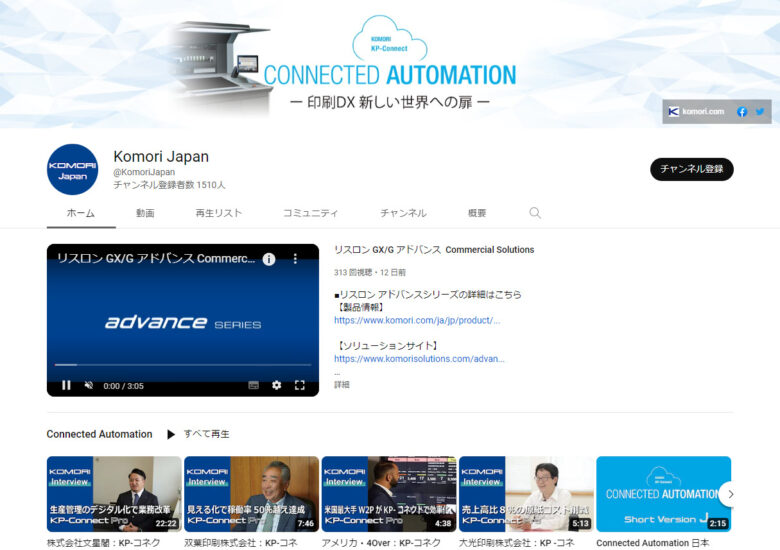
Task: Open the 再生リスト tab
Action: tap(218, 213)
